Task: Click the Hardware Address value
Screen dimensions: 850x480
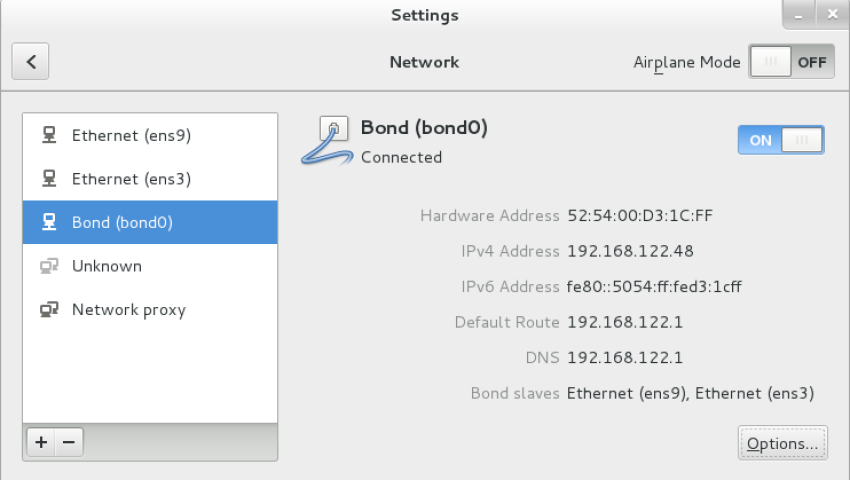Action: coord(639,215)
